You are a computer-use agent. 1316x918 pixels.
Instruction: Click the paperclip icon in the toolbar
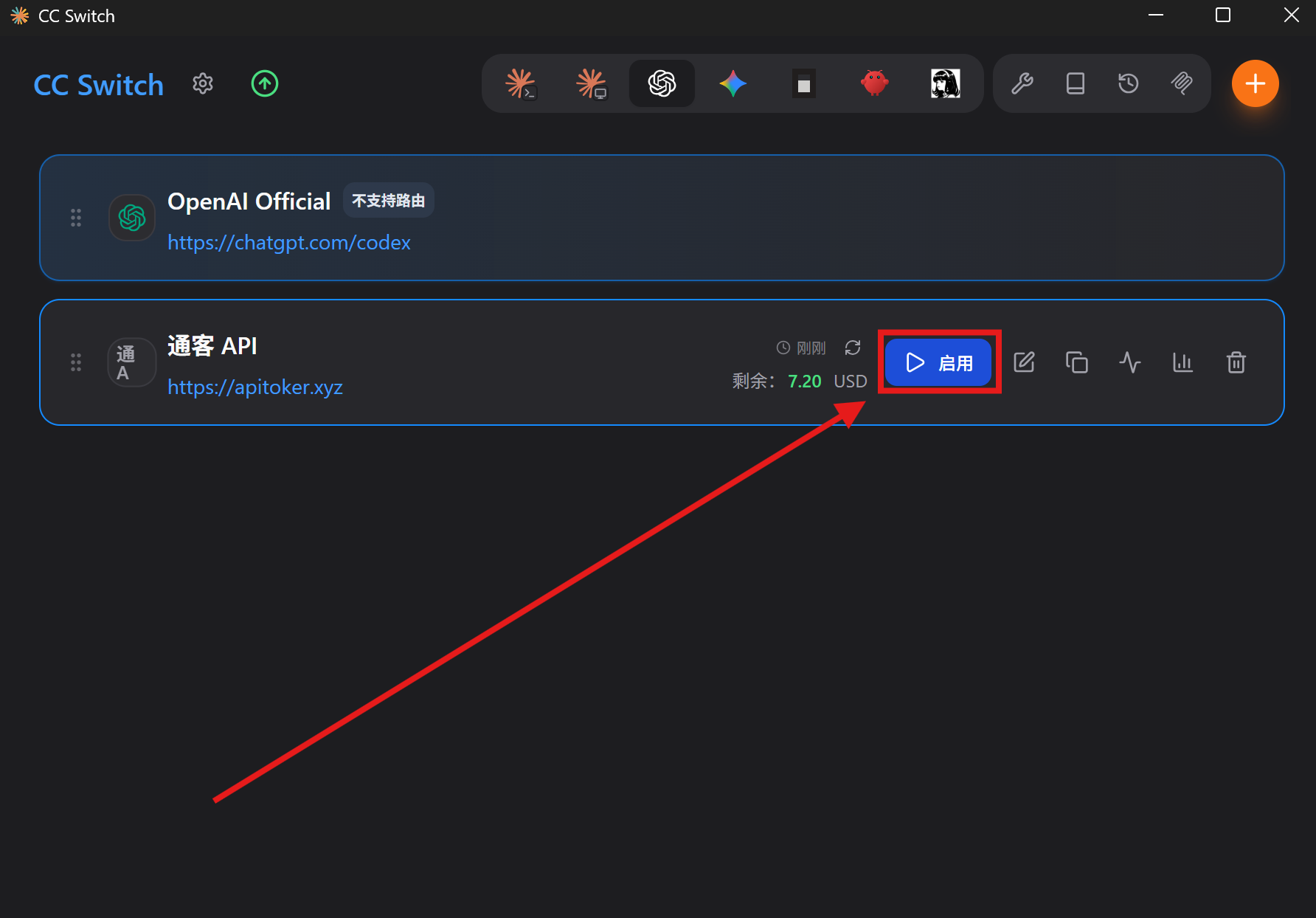(1182, 83)
